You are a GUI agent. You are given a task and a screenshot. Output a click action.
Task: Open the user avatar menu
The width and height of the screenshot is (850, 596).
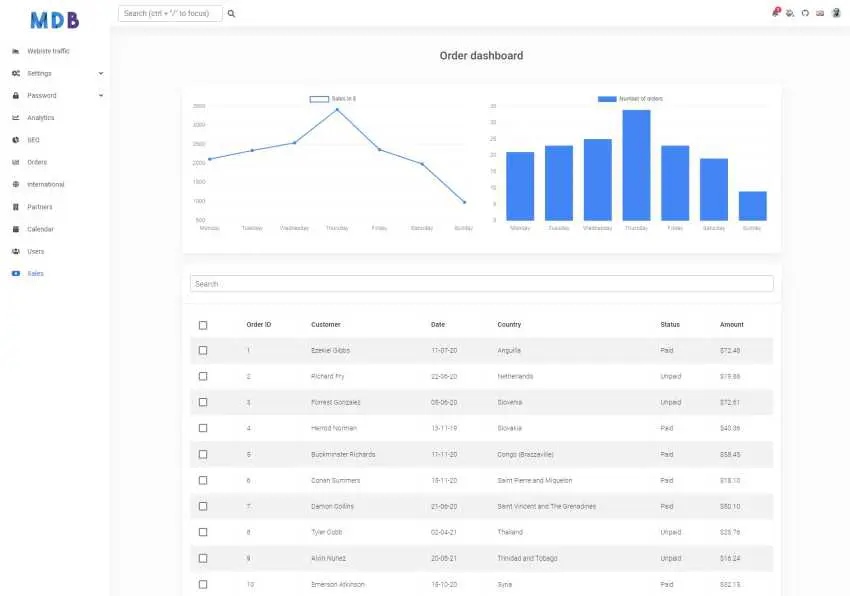[x=837, y=12]
